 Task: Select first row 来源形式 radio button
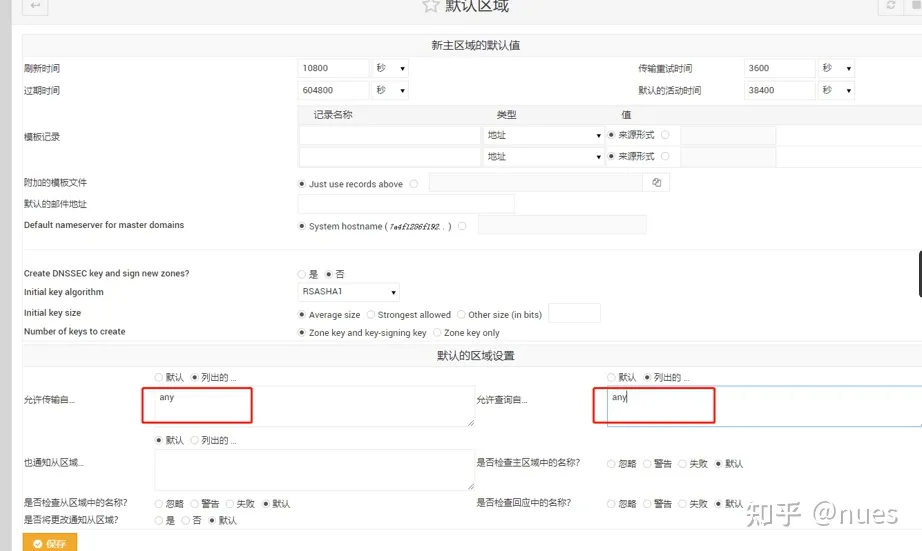tap(612, 135)
